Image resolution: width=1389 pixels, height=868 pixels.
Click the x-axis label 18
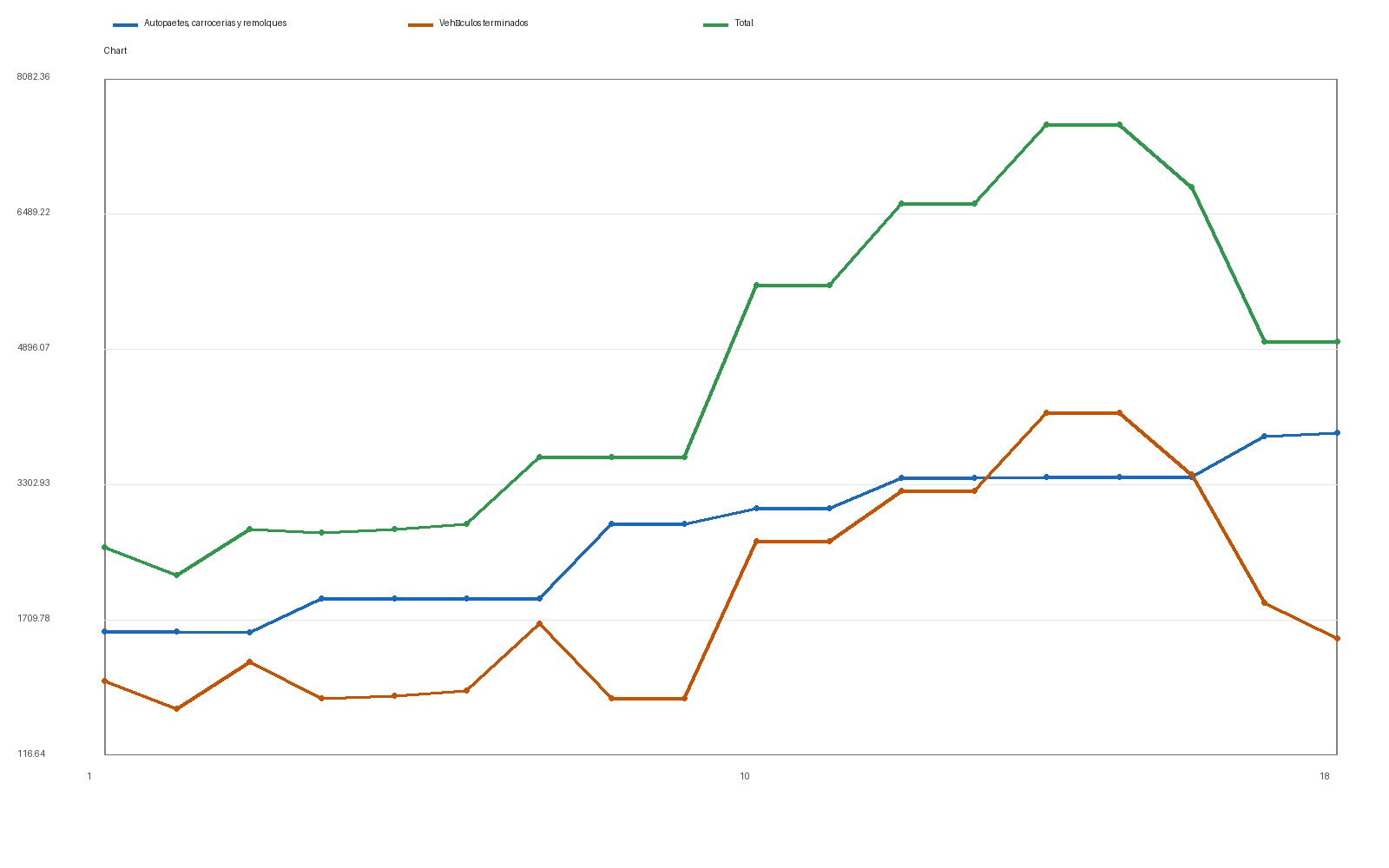tap(1325, 777)
